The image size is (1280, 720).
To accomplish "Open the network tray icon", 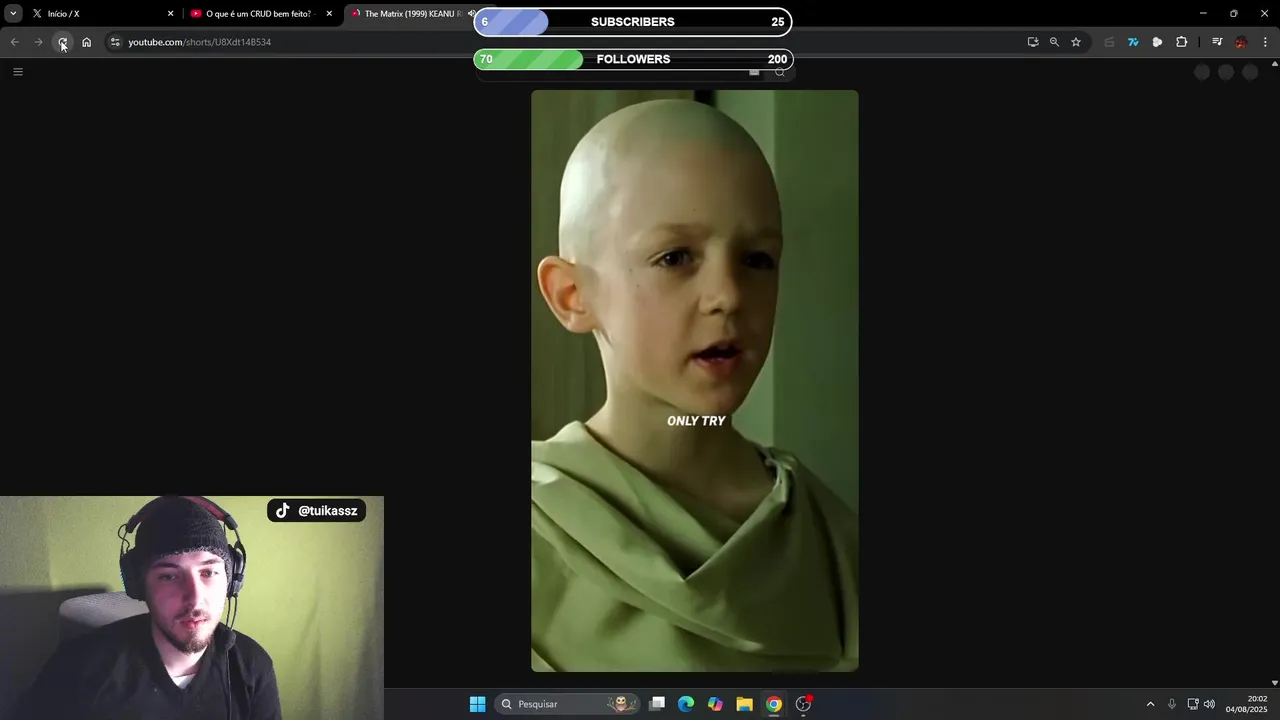I will tap(1192, 704).
